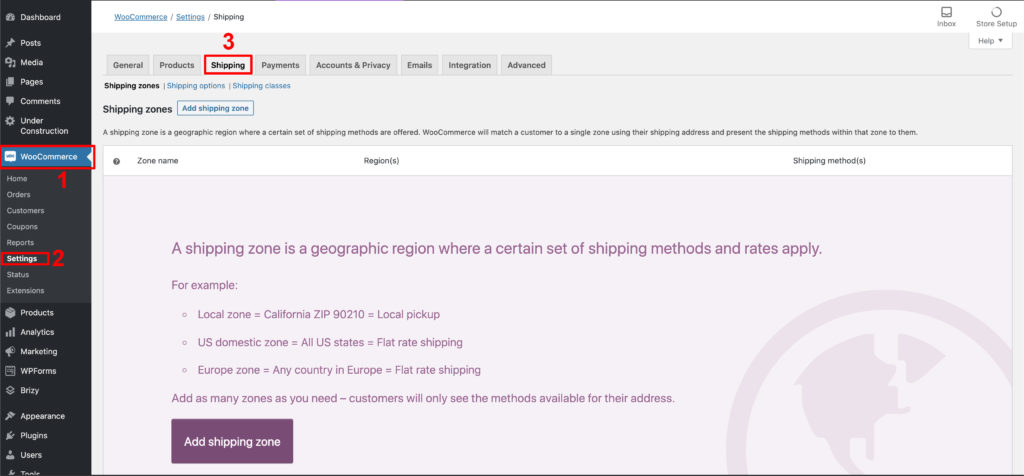Expand the Help dropdown
The height and width of the screenshot is (476, 1024).
point(990,40)
